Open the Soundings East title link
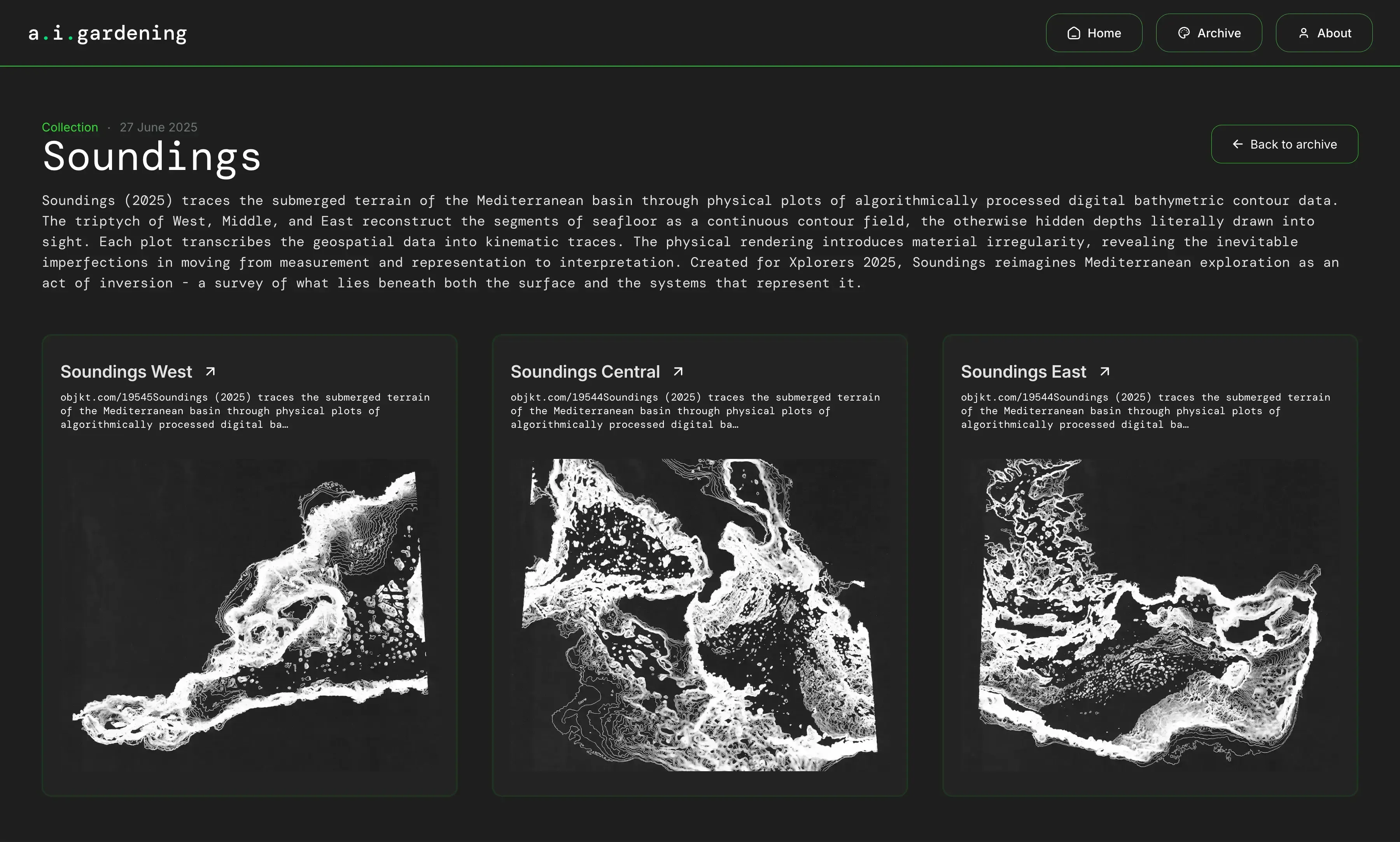This screenshot has height=842, width=1400. pyautogui.click(x=1023, y=372)
